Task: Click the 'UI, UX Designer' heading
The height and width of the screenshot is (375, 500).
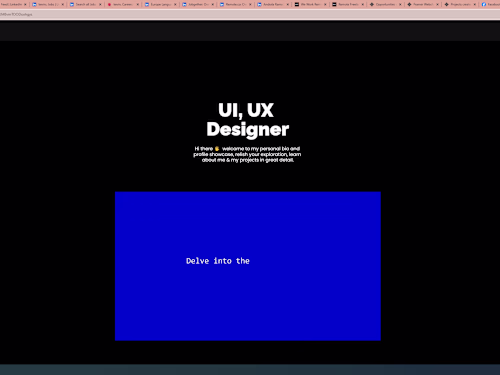Action: 247,120
